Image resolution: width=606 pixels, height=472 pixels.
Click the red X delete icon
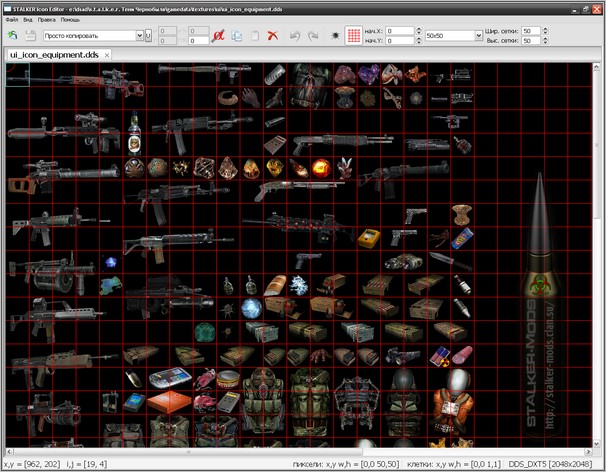pos(273,36)
